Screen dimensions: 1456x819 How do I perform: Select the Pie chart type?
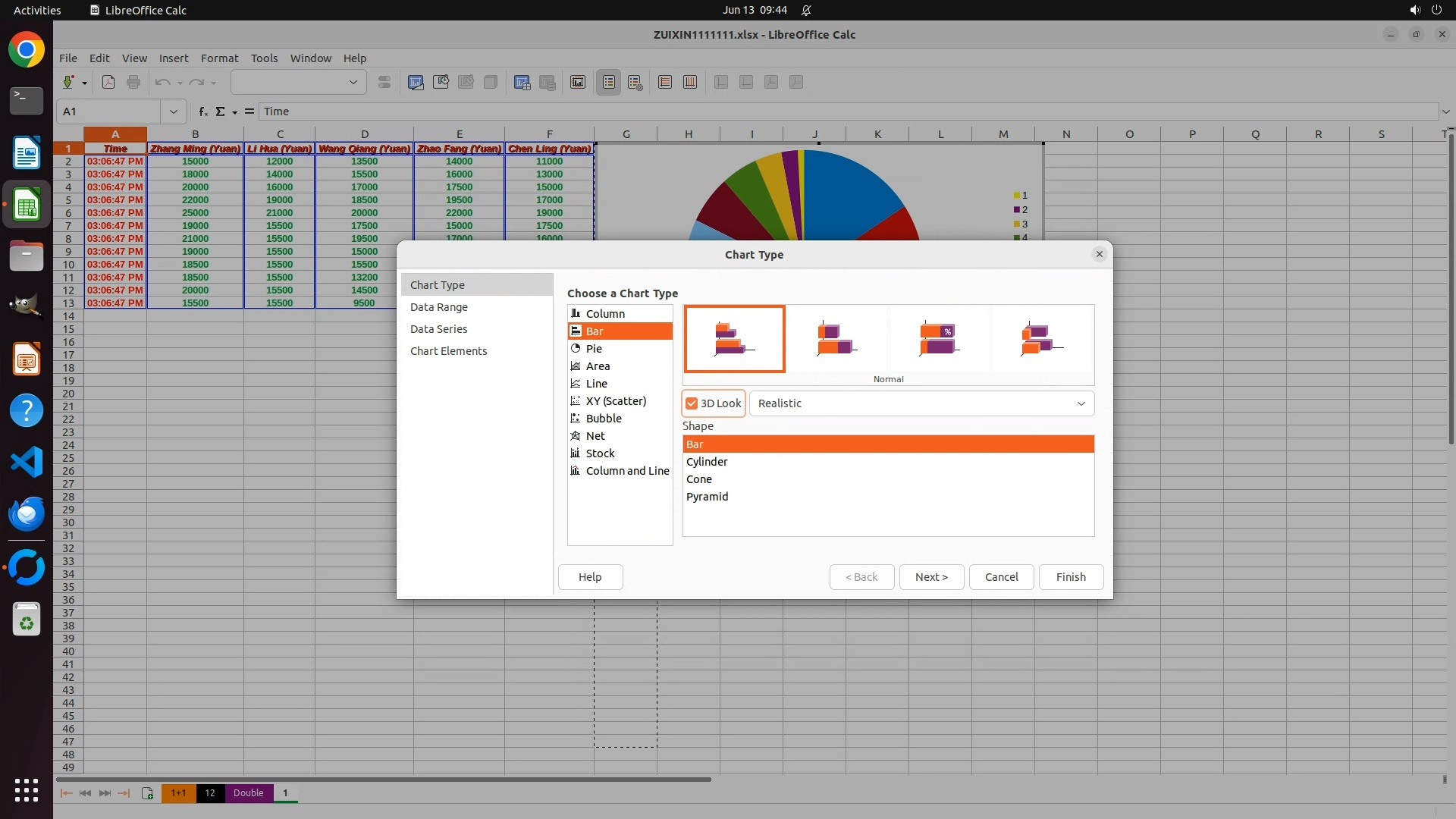pos(594,349)
